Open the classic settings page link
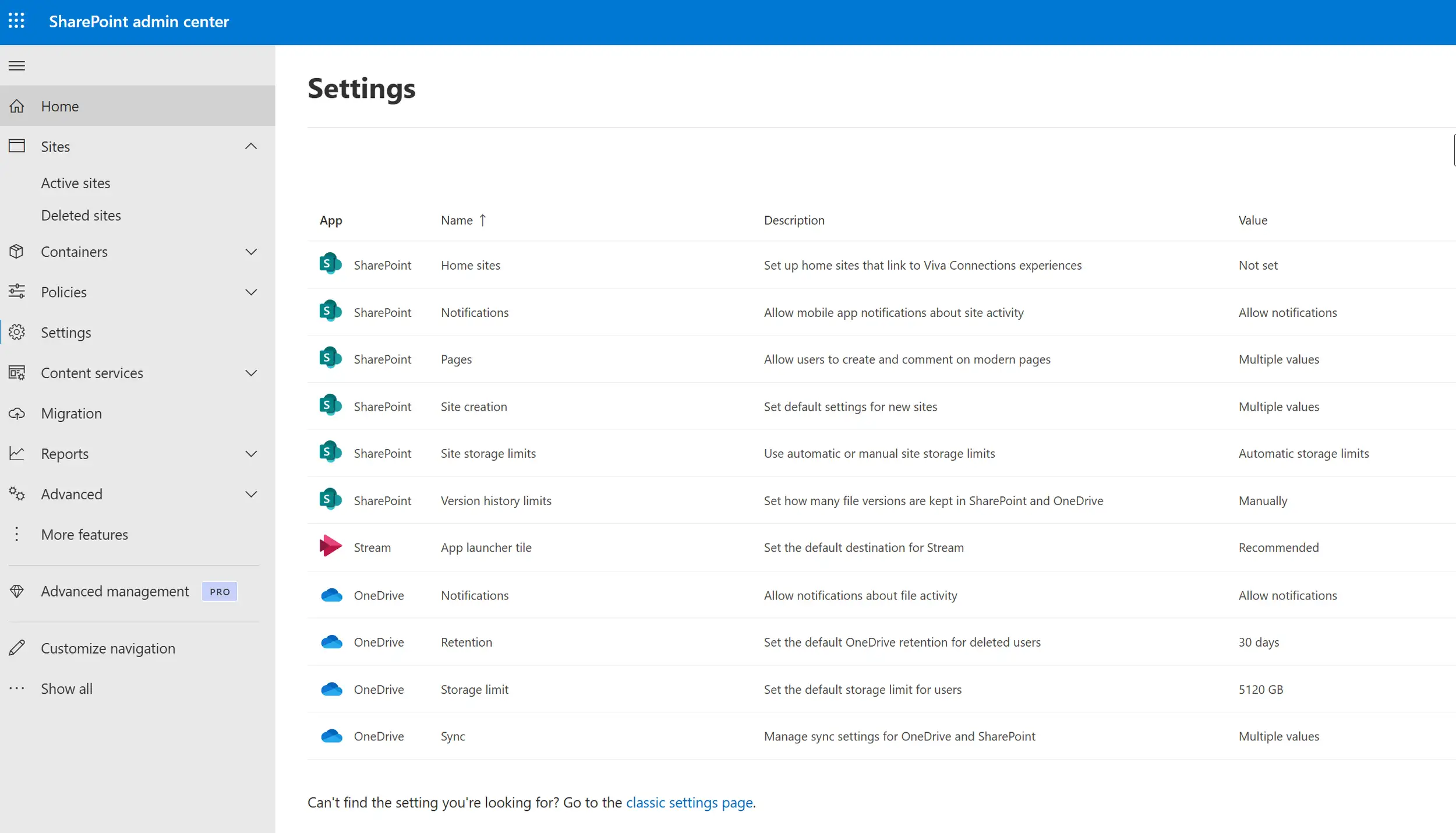The width and height of the screenshot is (1456, 833). click(x=690, y=803)
